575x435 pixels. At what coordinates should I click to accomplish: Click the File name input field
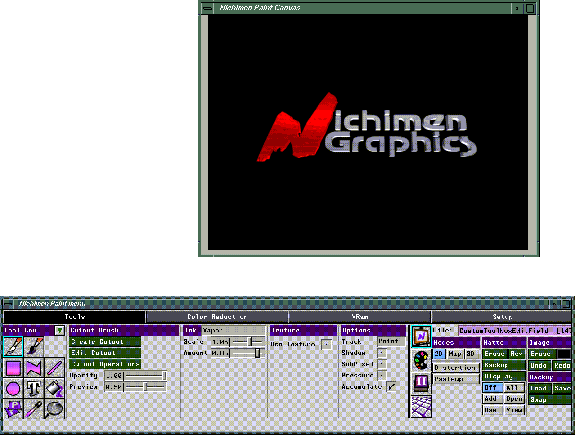point(515,330)
